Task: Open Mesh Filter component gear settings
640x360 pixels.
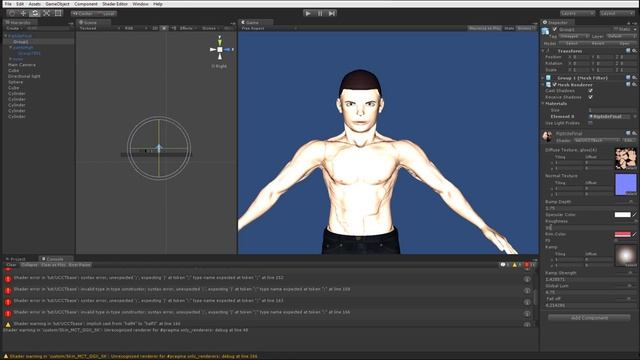Action: [x=634, y=78]
